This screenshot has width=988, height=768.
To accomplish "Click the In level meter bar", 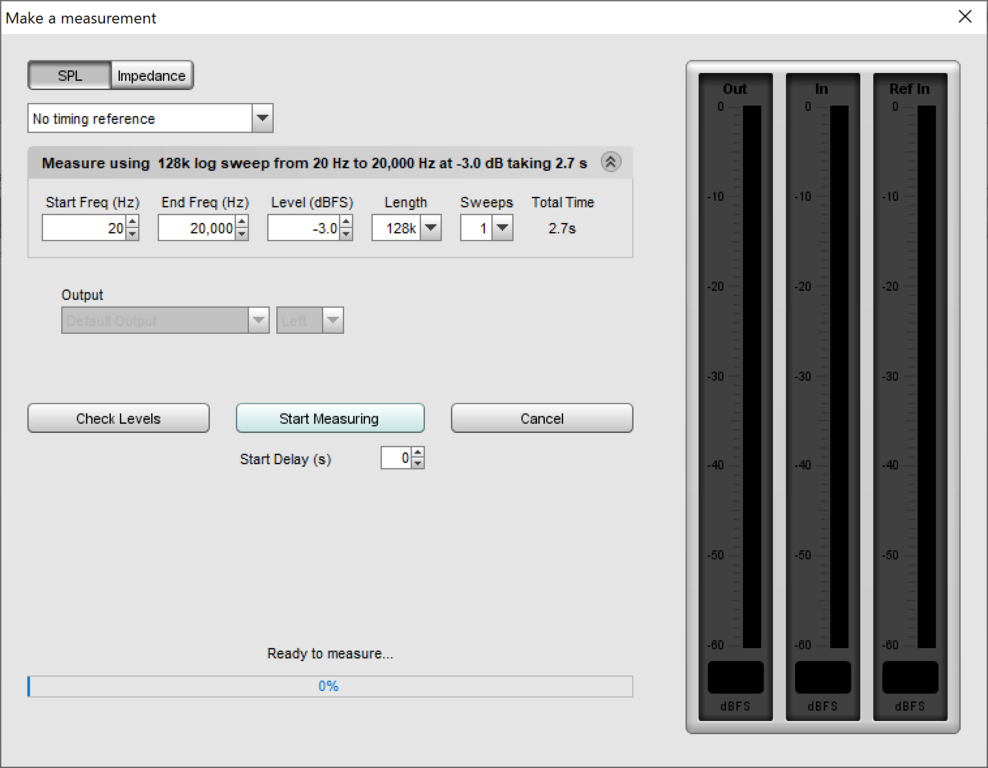I will pos(839,376).
